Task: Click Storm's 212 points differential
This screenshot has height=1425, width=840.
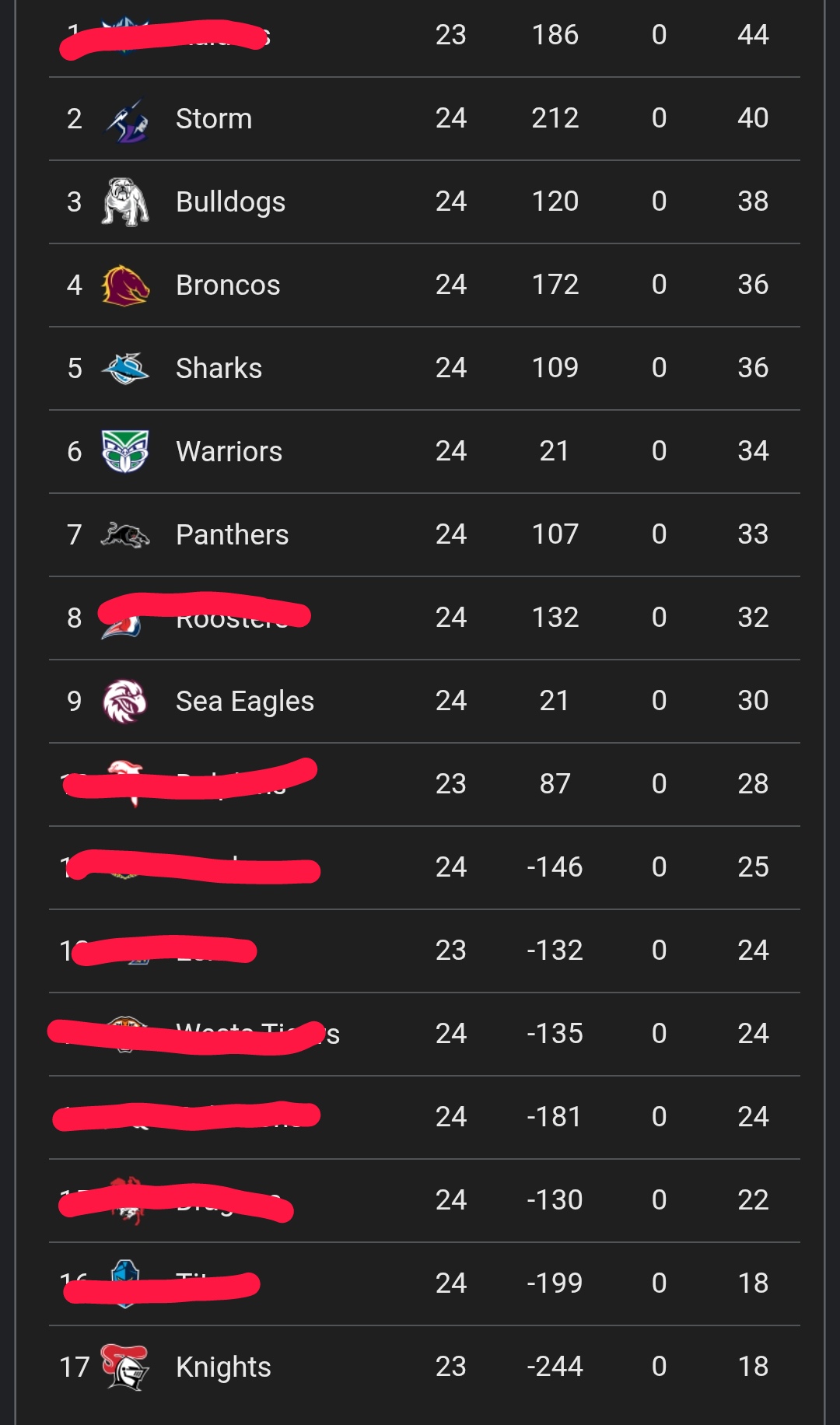Action: 555,118
